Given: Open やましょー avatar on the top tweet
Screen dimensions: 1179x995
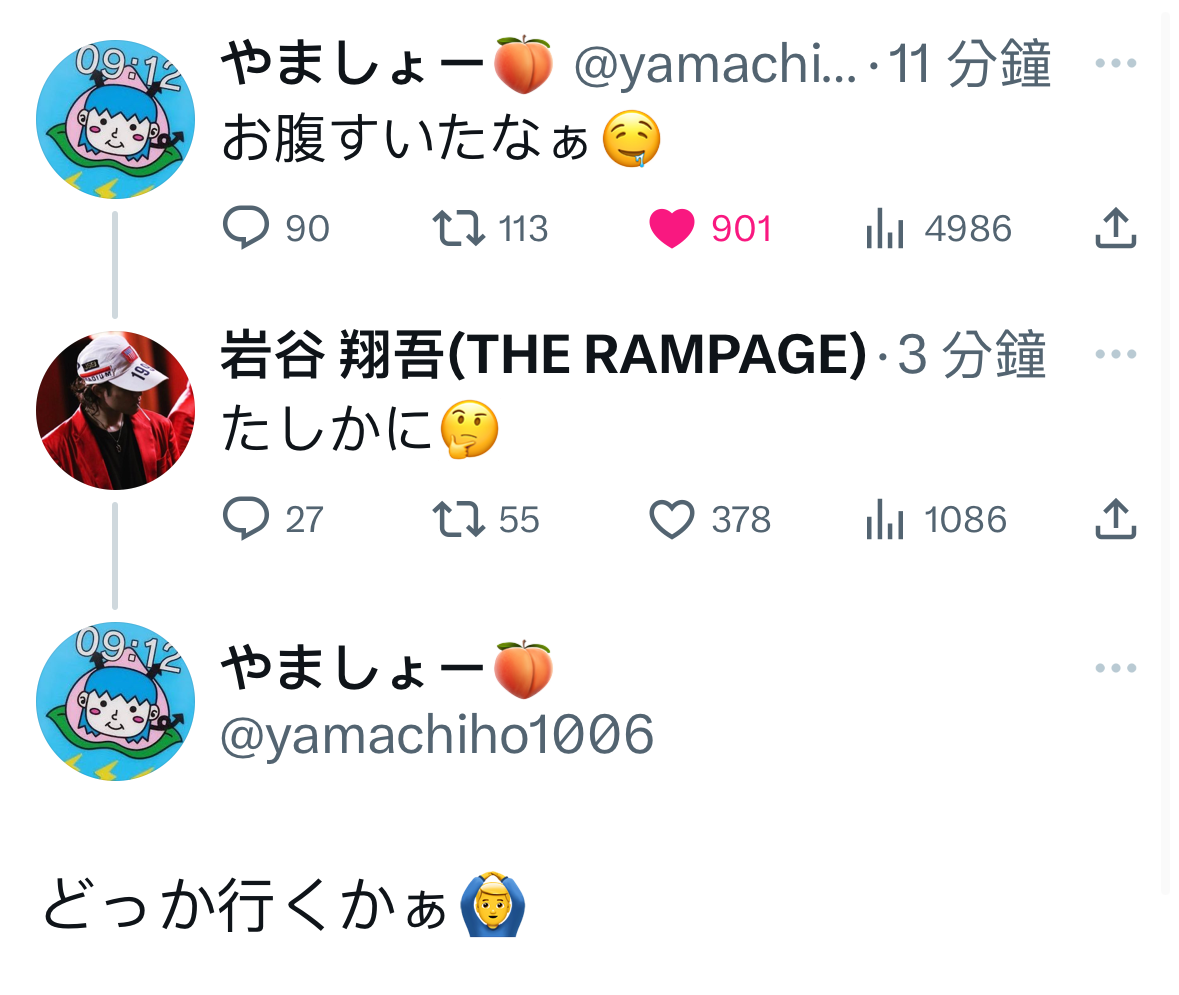Looking at the screenshot, I should pos(116,120).
